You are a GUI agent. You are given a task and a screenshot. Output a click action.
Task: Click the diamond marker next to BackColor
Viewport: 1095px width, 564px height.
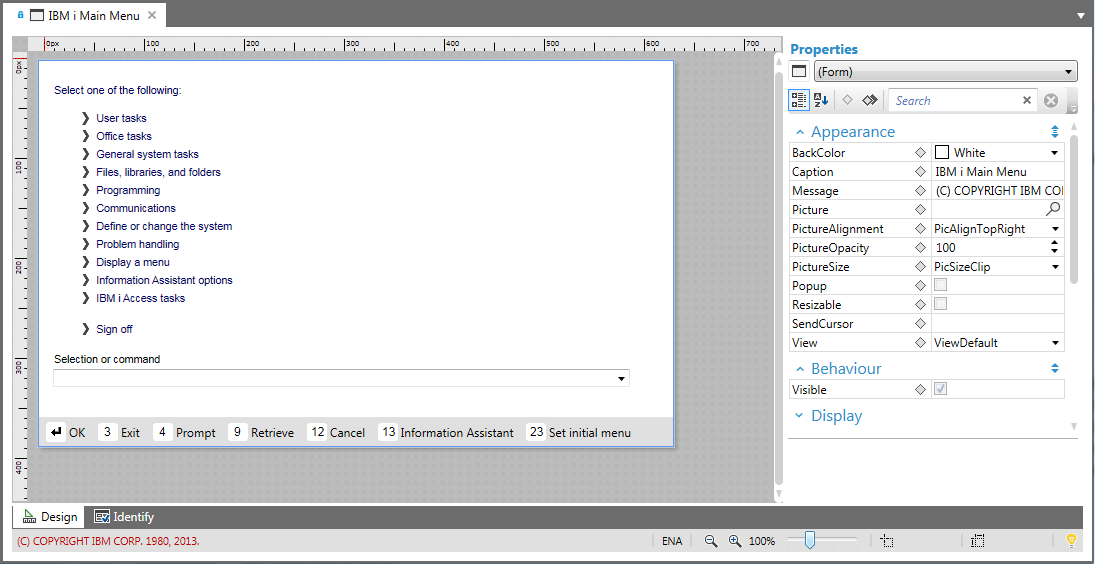(x=920, y=152)
